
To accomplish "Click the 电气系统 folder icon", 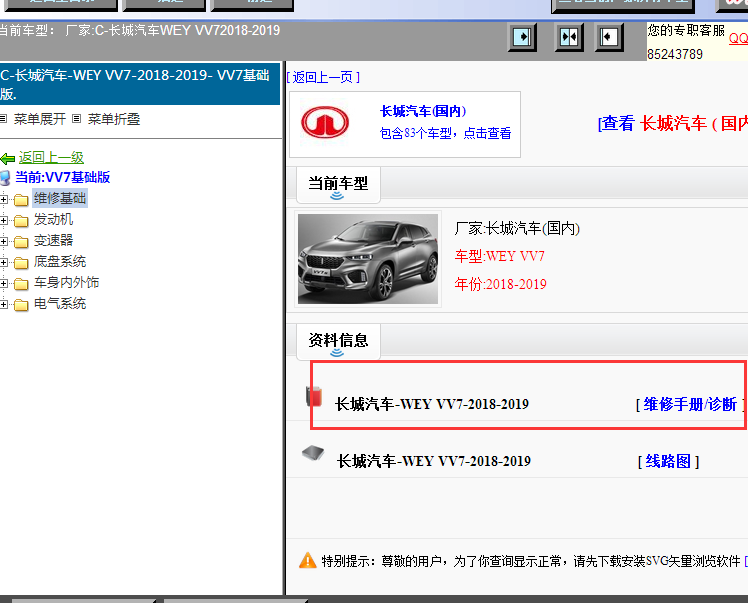I will [x=21, y=305].
